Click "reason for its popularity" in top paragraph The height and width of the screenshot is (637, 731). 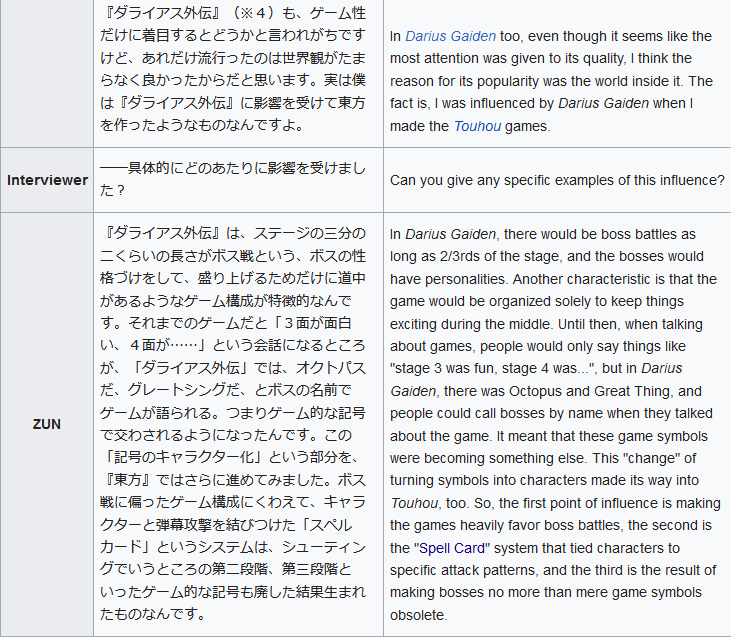(x=471, y=81)
